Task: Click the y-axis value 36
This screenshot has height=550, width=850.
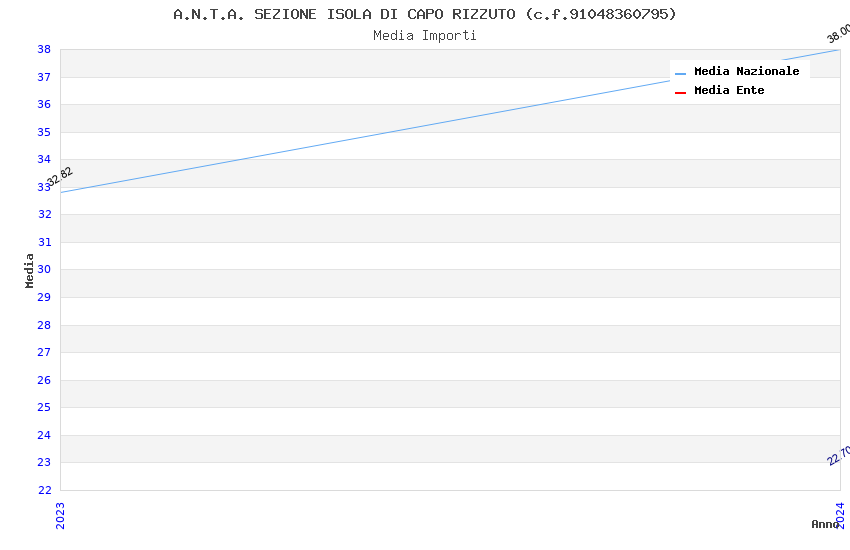Action: [x=44, y=104]
